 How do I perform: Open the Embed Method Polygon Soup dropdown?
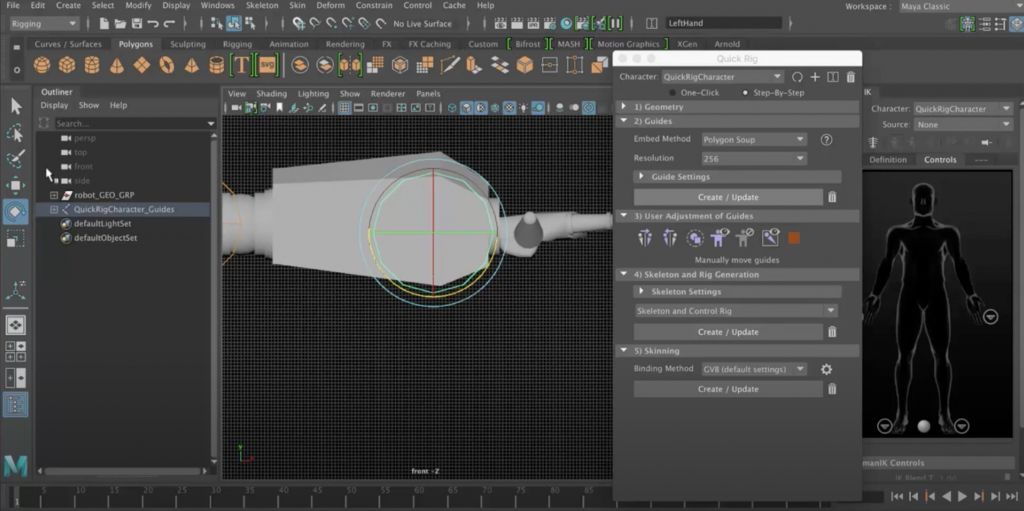point(754,140)
